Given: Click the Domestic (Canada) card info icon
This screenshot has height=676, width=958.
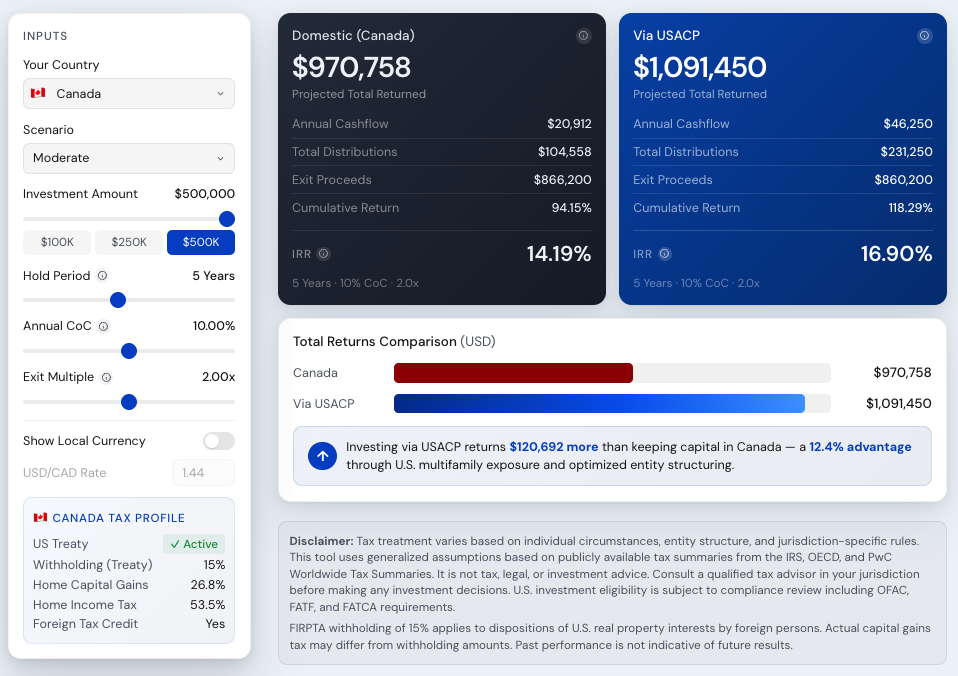Looking at the screenshot, I should point(583,35).
